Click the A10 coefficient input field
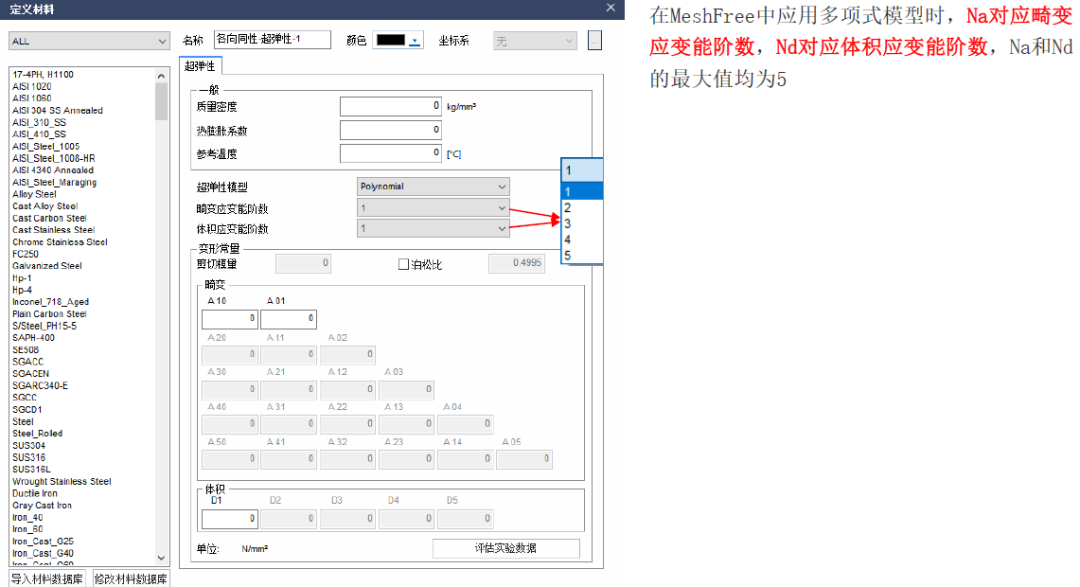 (x=230, y=319)
